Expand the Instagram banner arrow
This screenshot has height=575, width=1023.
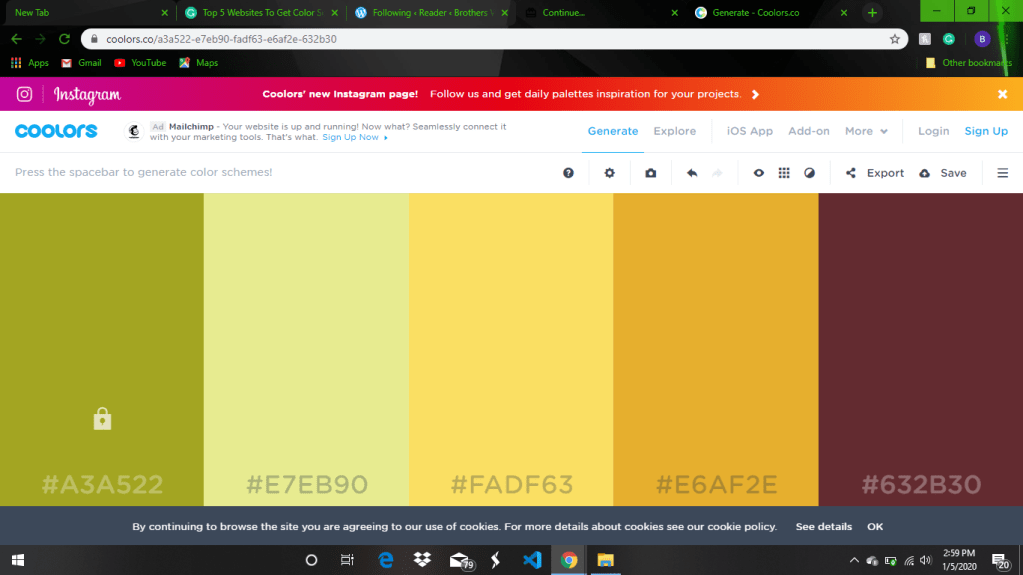(756, 94)
